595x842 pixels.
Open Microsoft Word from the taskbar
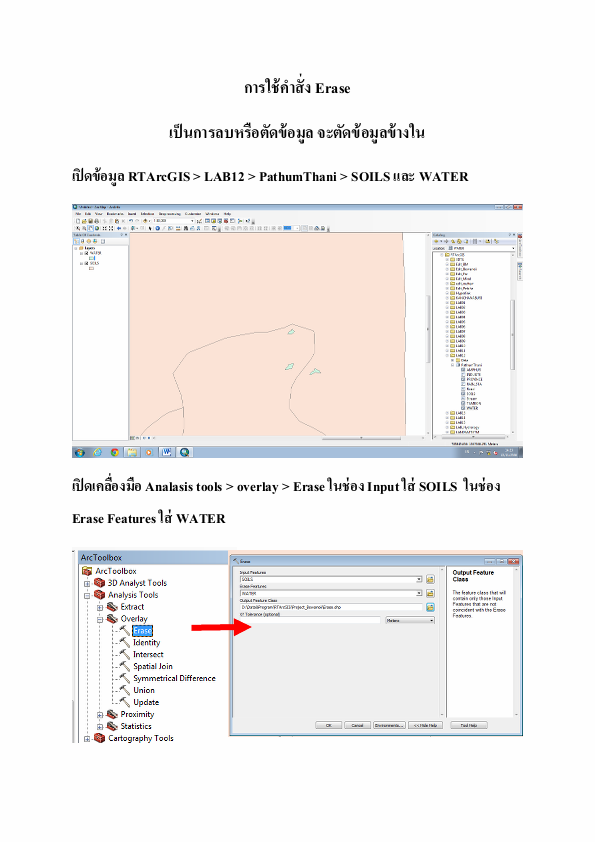[166, 452]
